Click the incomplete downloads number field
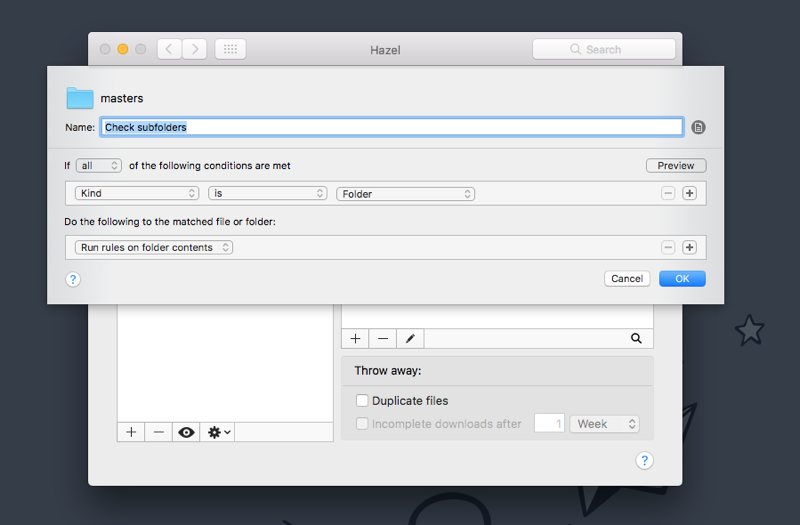800x525 pixels. click(549, 423)
